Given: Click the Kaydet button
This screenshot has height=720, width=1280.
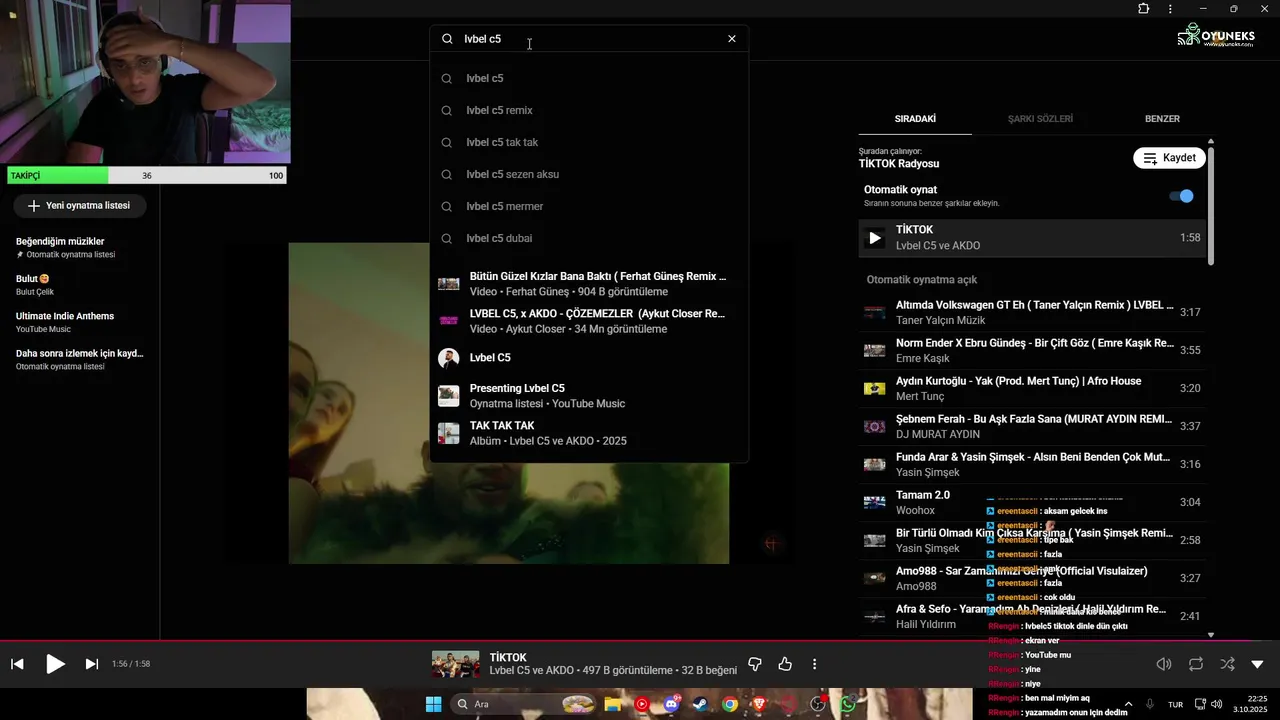Looking at the screenshot, I should coord(1169,158).
